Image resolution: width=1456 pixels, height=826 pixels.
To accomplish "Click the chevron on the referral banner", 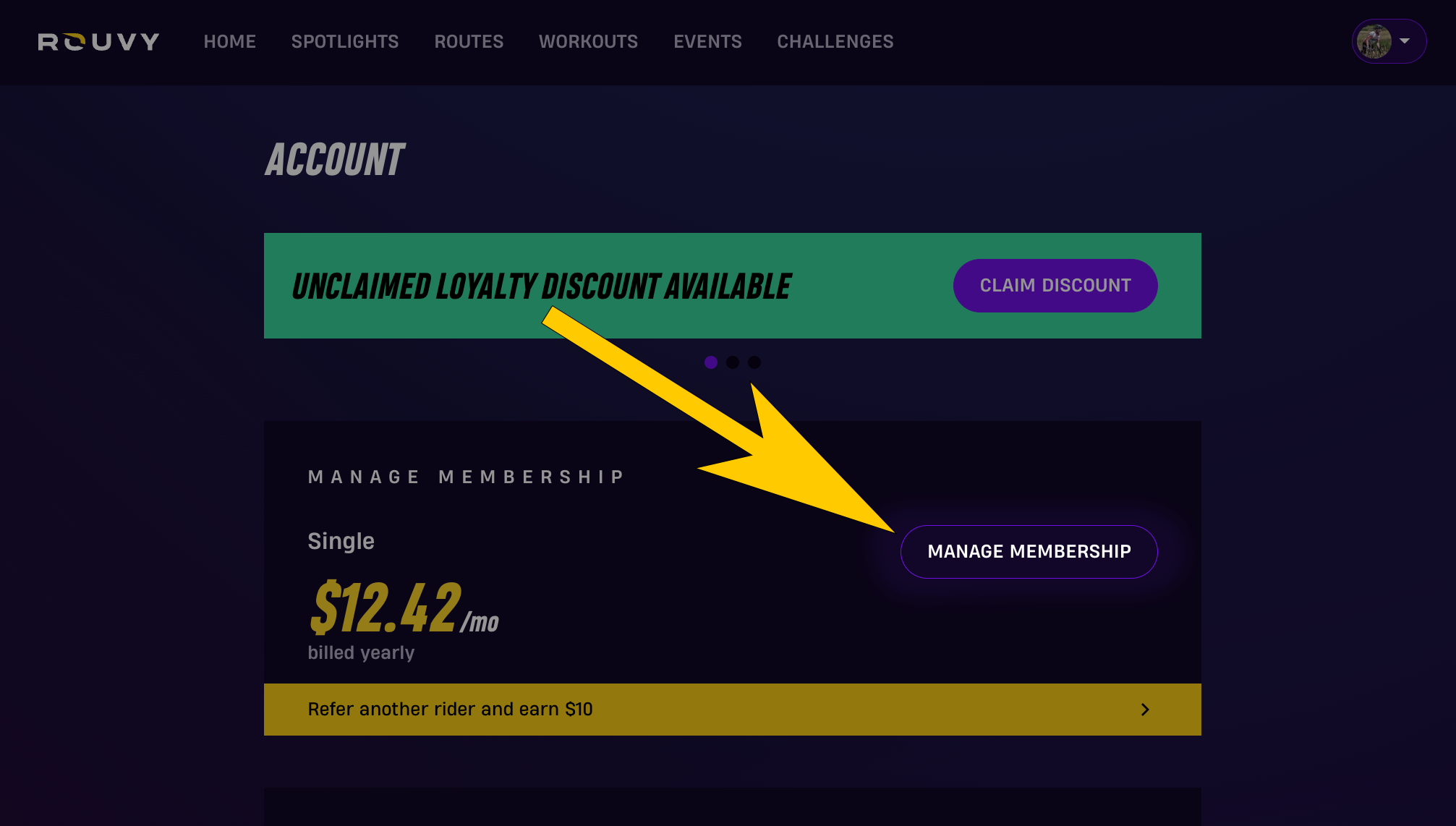I will point(1145,710).
